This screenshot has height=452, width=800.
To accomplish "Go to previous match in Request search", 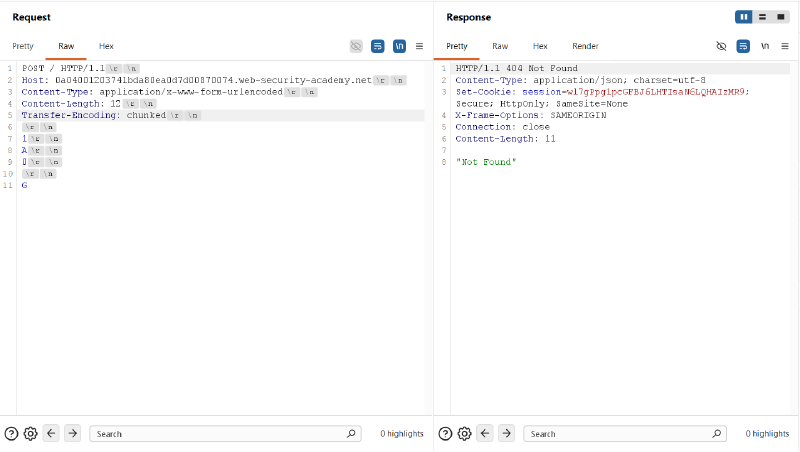I will coord(51,434).
